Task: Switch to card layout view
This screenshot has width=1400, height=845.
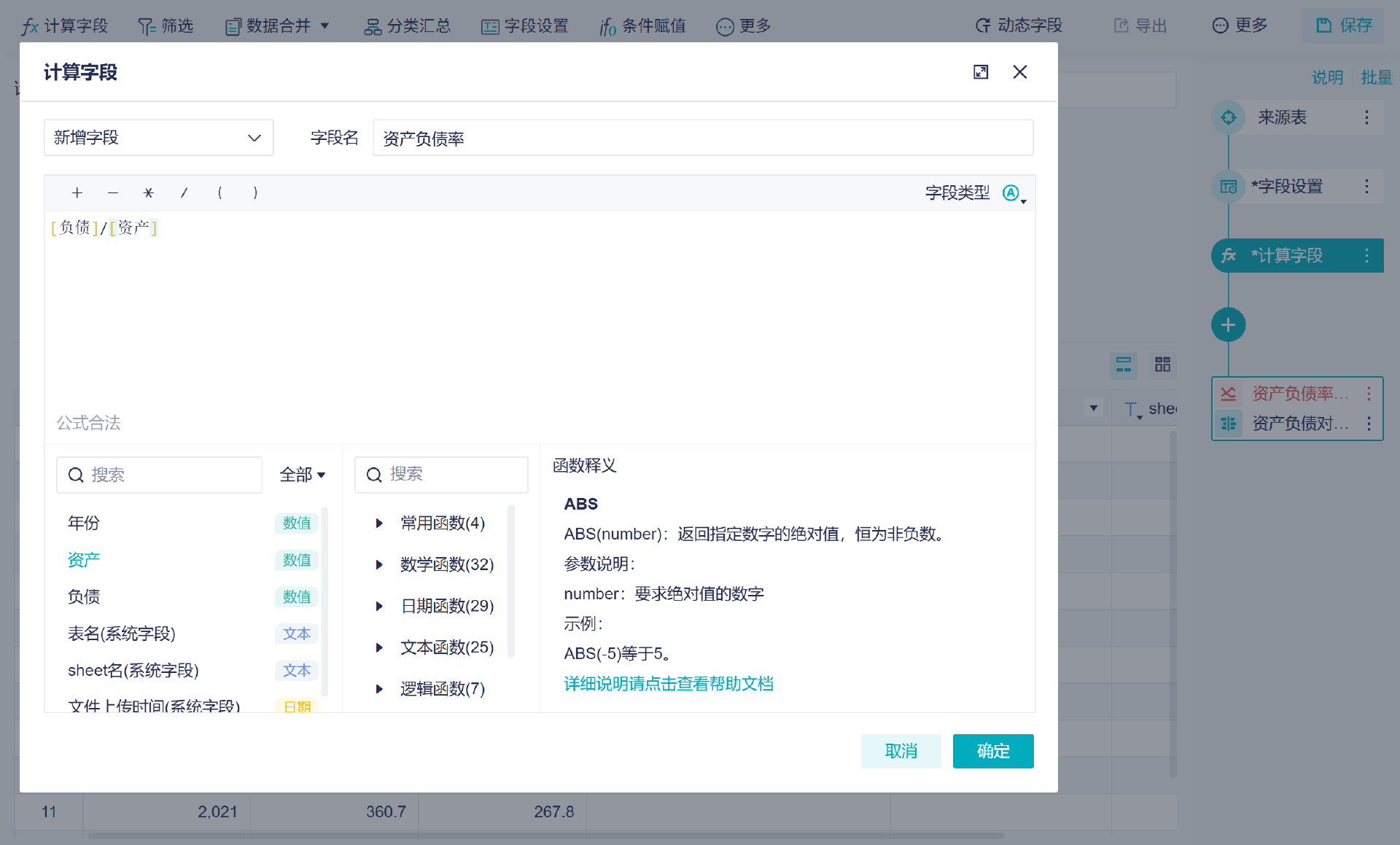Action: point(1162,365)
